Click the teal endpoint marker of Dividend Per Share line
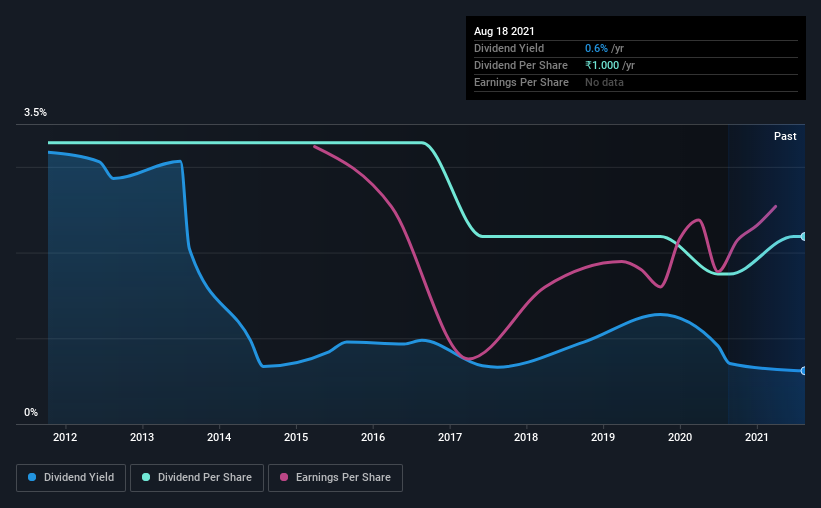Image resolution: width=821 pixels, height=508 pixels. click(x=804, y=237)
